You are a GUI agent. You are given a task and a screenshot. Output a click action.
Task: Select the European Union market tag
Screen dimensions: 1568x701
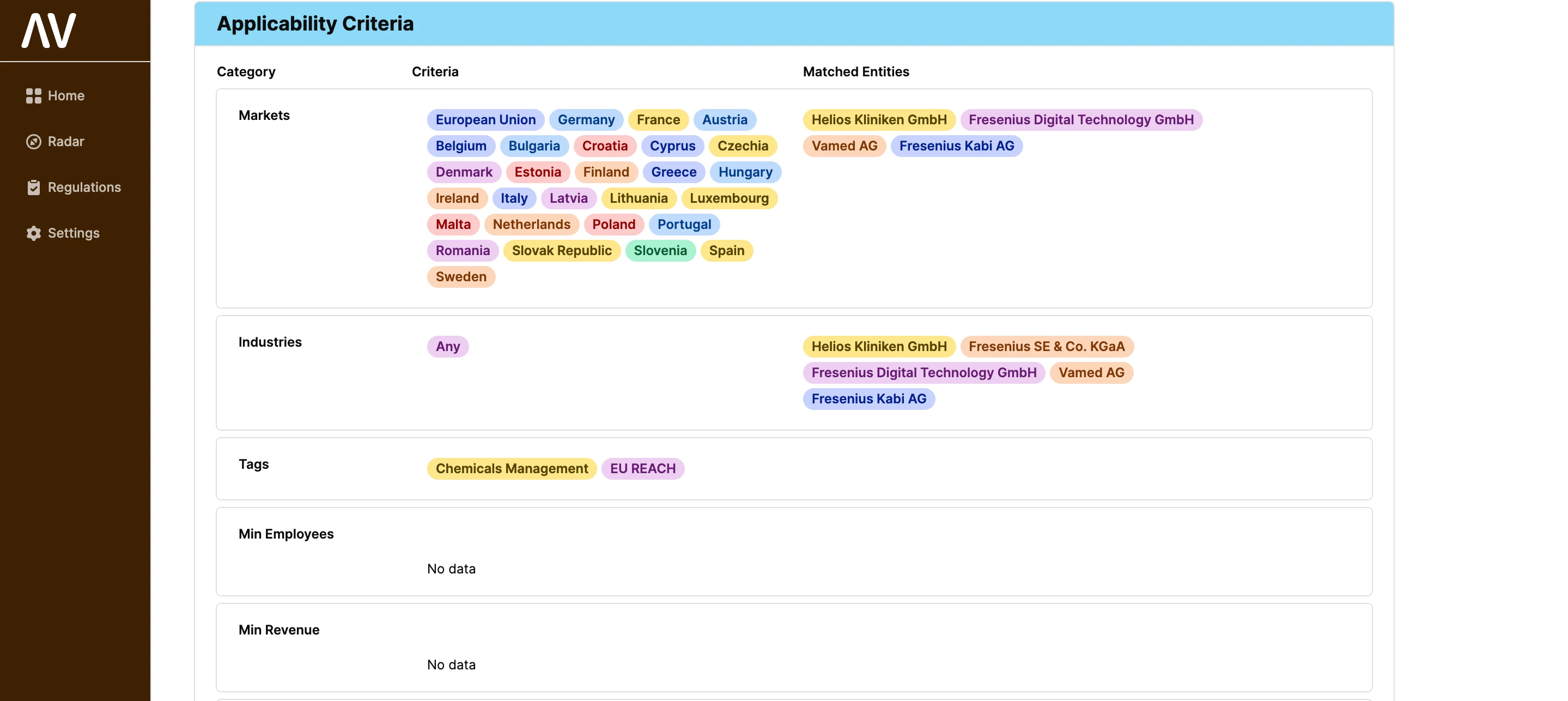(x=485, y=120)
